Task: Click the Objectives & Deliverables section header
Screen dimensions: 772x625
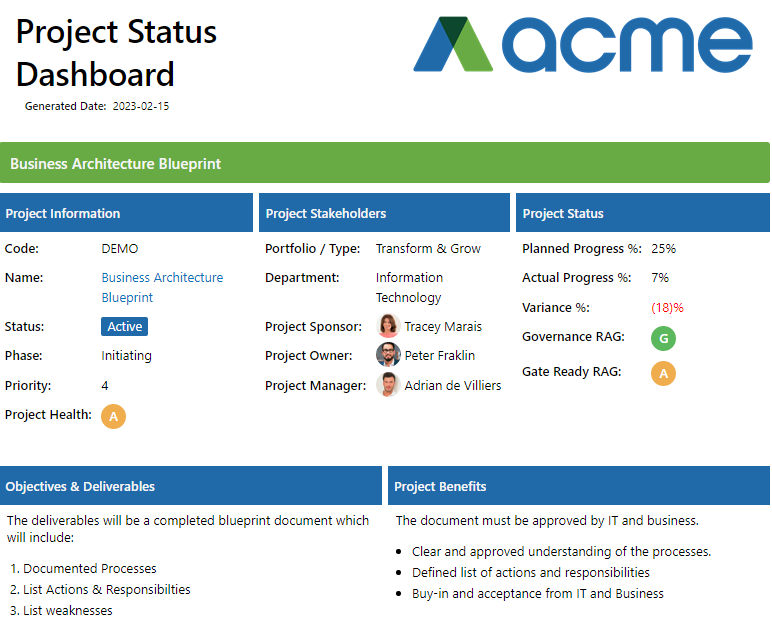Action: pyautogui.click(x=191, y=486)
